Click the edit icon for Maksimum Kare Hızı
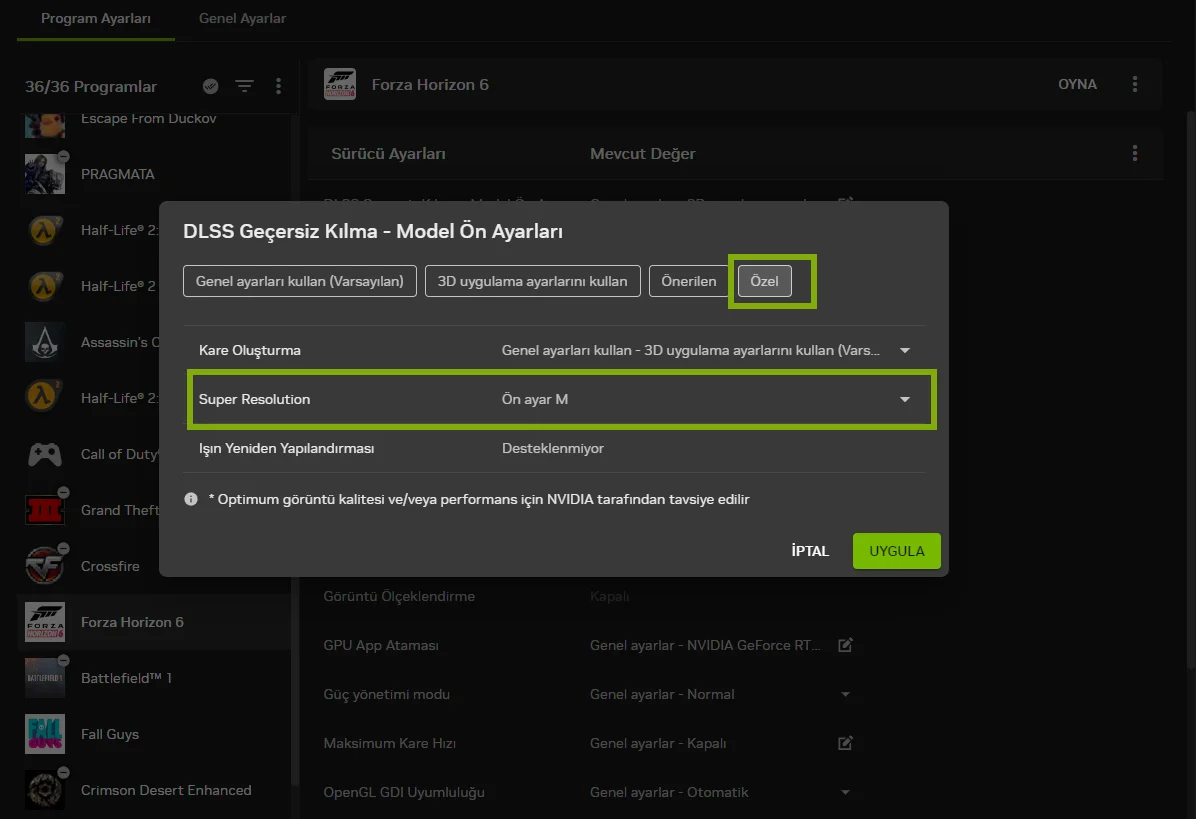Screen dimensions: 1196x819 pyautogui.click(x=845, y=743)
